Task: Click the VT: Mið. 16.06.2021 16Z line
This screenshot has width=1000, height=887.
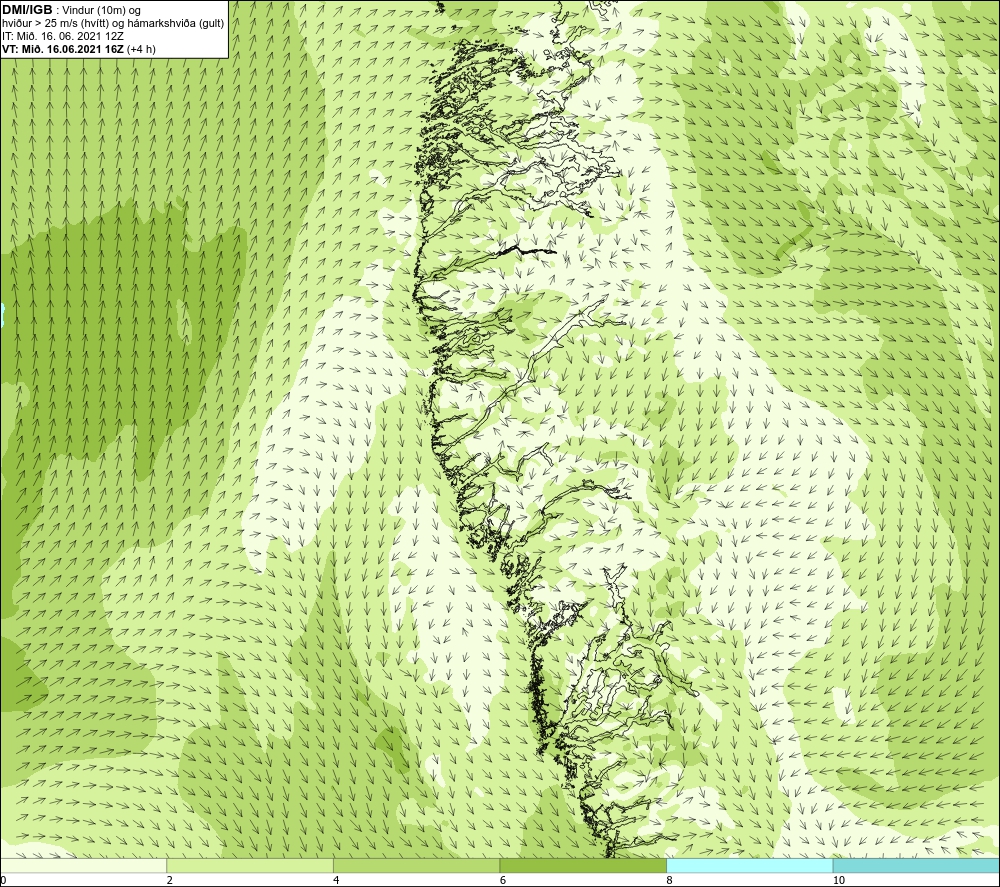Action: click(78, 49)
